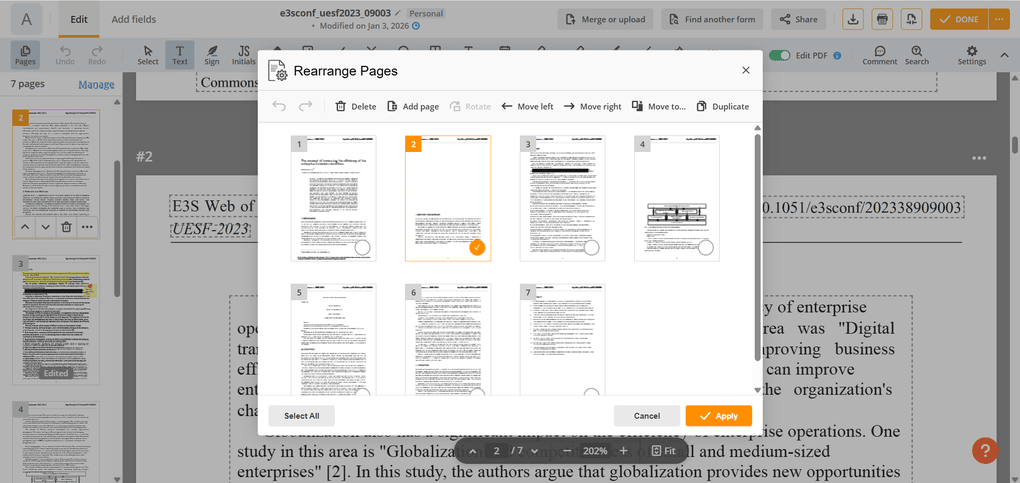Click Cancel in the Rearrange Pages dialog
Screen dimensions: 1020x483
pyautogui.click(x=647, y=416)
